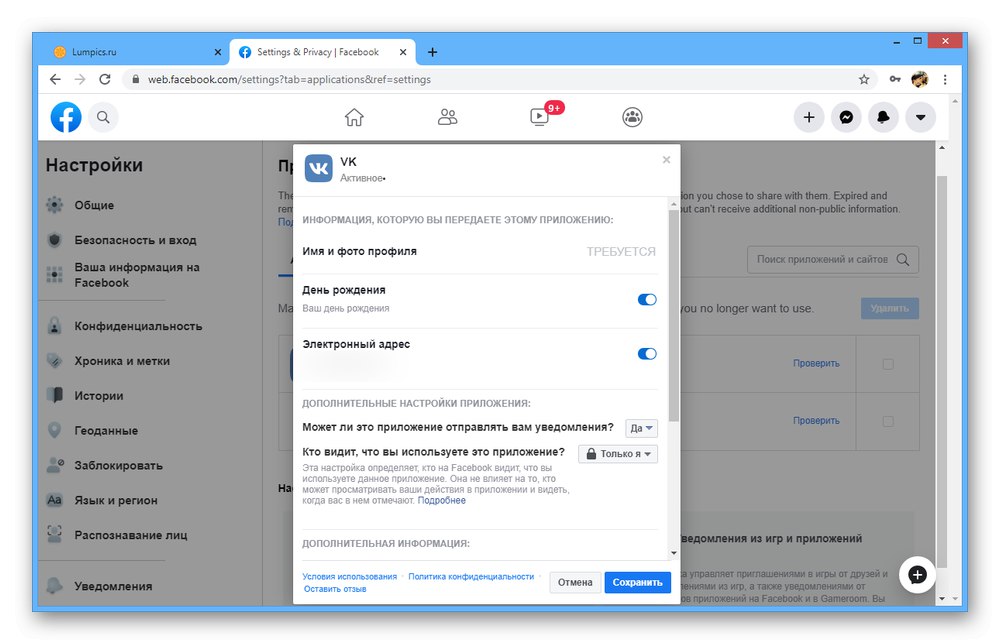Close the VK dialog with the X

pos(666,159)
